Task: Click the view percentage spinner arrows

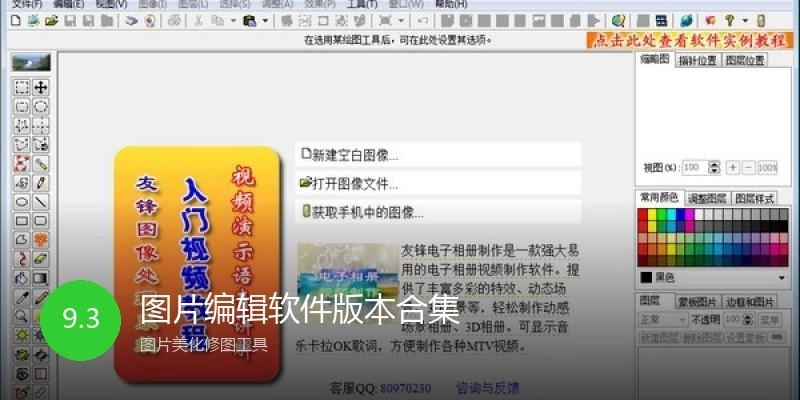Action: [714, 167]
